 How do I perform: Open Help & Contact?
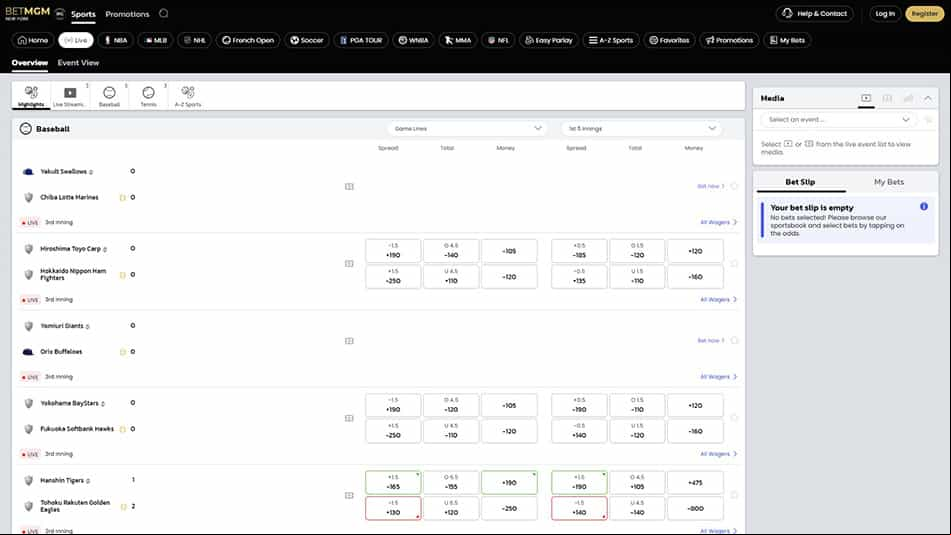(x=815, y=13)
